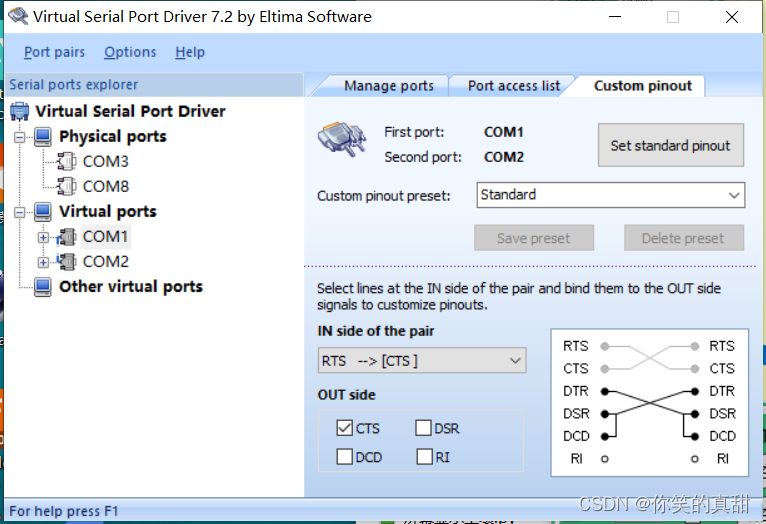Select COM2 label under Virtual ports
Screen dimensions: 766x524
(x=106, y=261)
